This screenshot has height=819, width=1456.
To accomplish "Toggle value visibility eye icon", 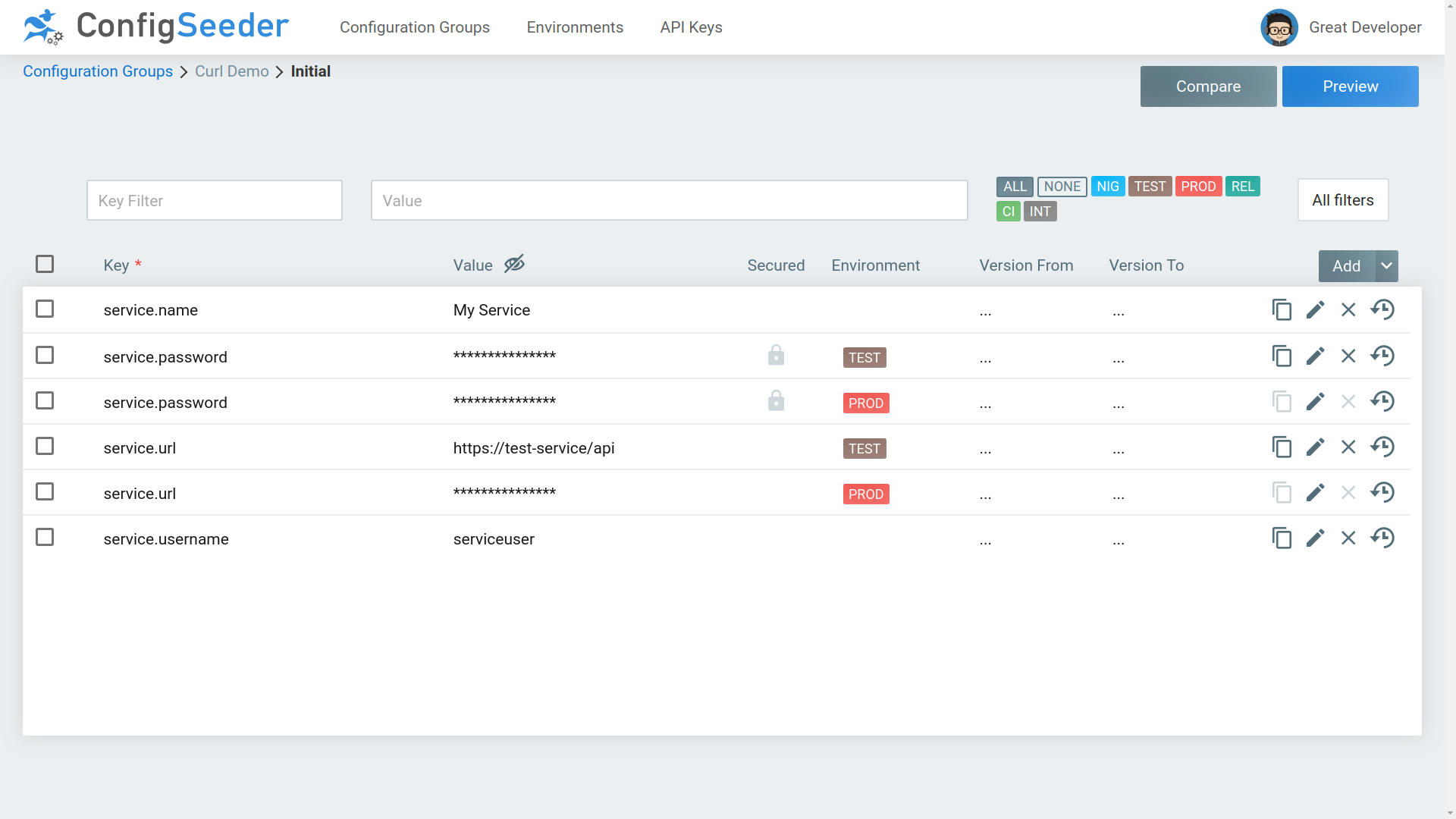I will coord(514,264).
